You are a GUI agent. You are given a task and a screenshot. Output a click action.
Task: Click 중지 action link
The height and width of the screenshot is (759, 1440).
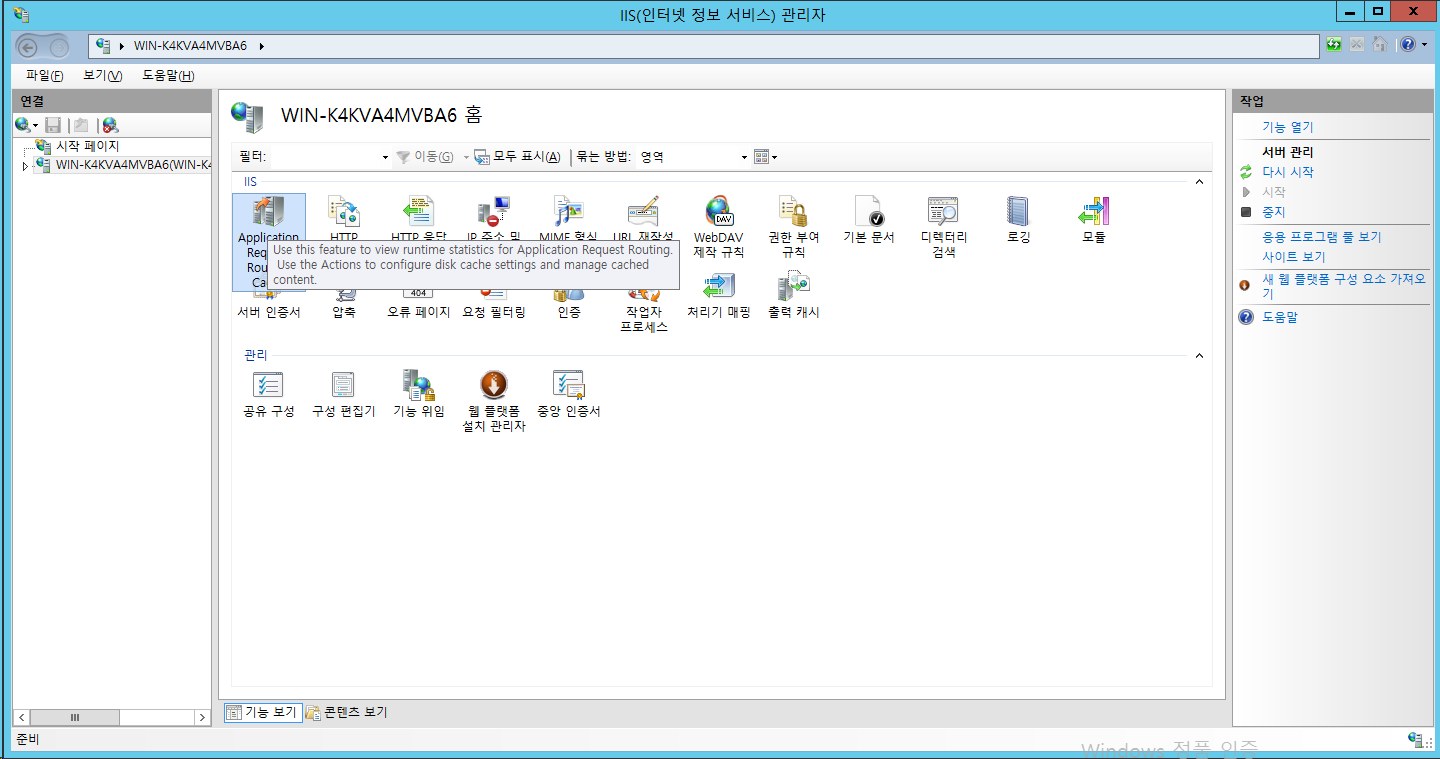pos(1273,212)
